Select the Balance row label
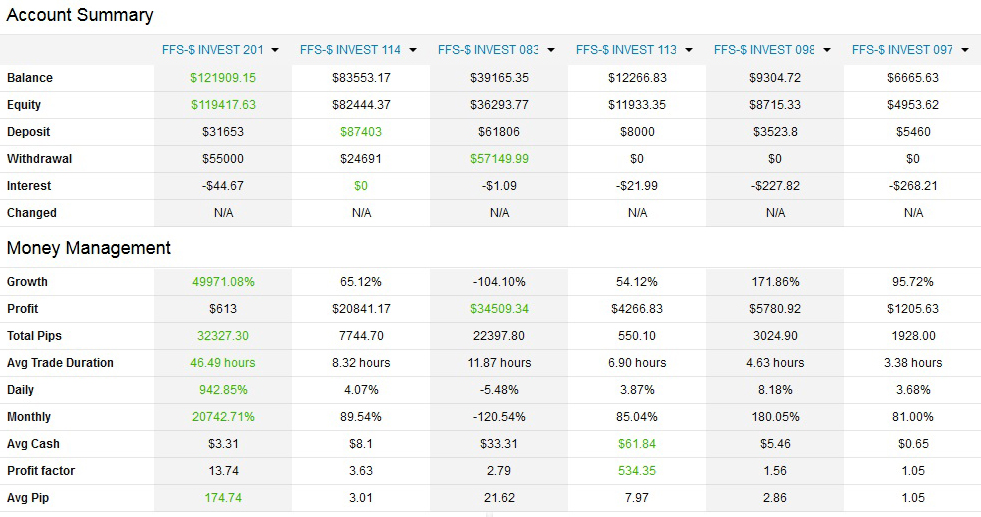The width and height of the screenshot is (981, 517). click(30, 78)
